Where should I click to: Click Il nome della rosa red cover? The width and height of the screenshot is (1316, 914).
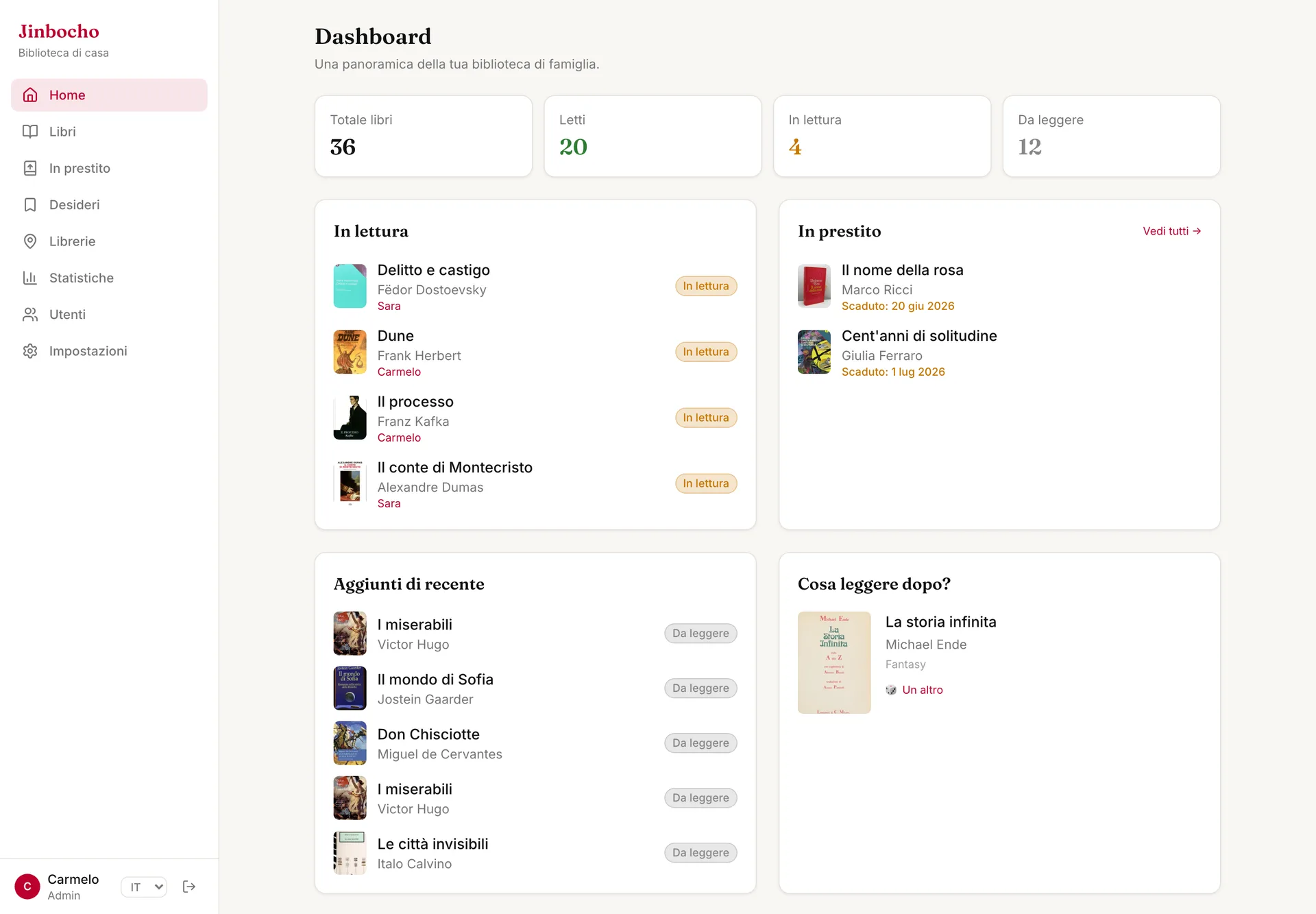814,286
